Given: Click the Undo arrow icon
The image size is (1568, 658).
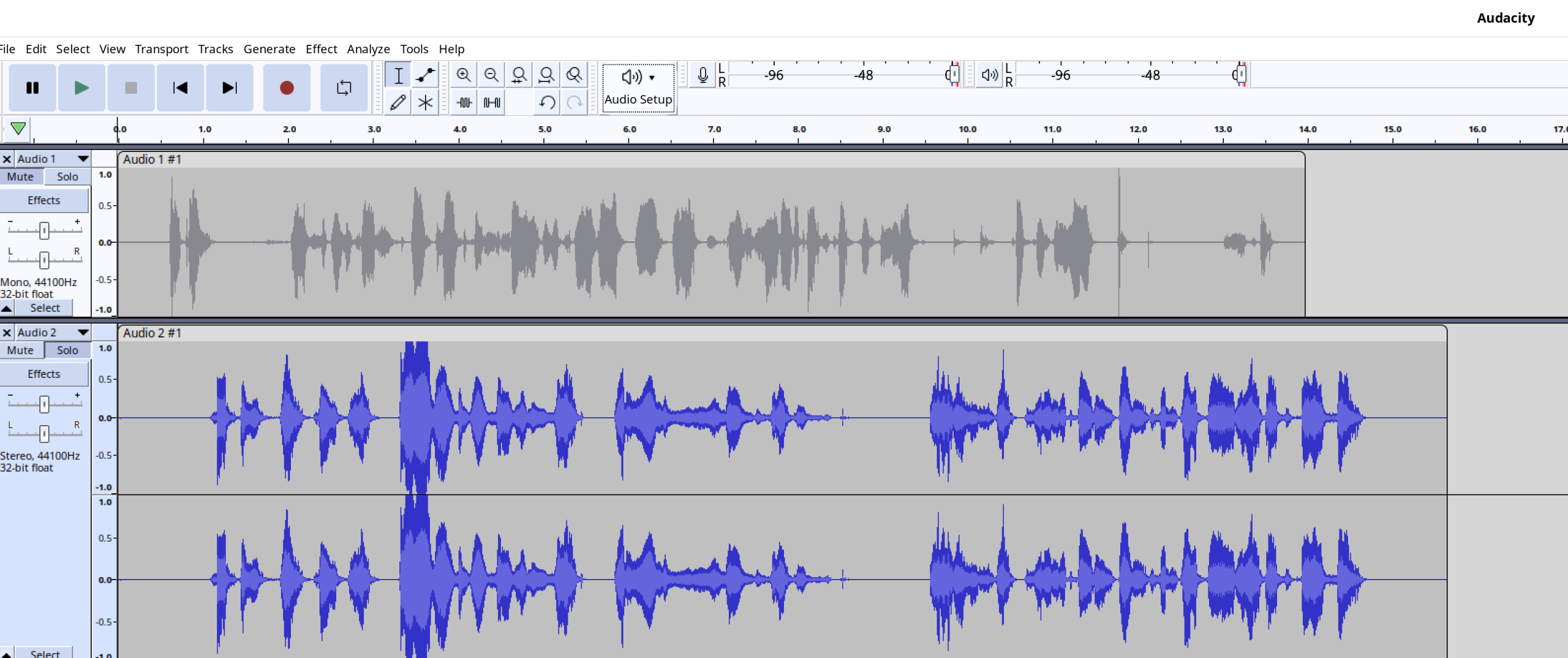Looking at the screenshot, I should (x=547, y=102).
